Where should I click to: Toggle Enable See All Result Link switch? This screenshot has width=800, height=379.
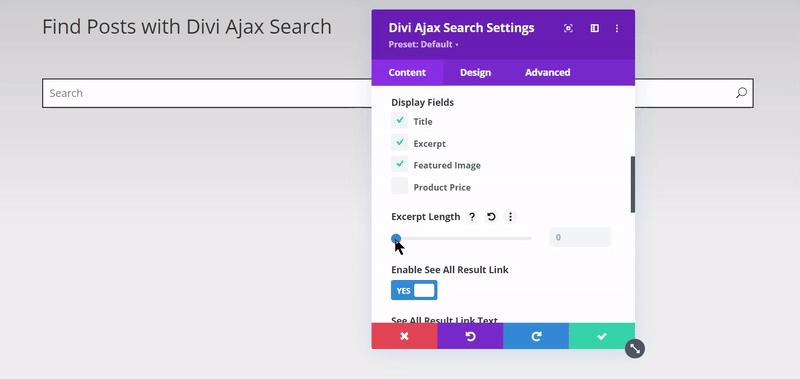[414, 290]
